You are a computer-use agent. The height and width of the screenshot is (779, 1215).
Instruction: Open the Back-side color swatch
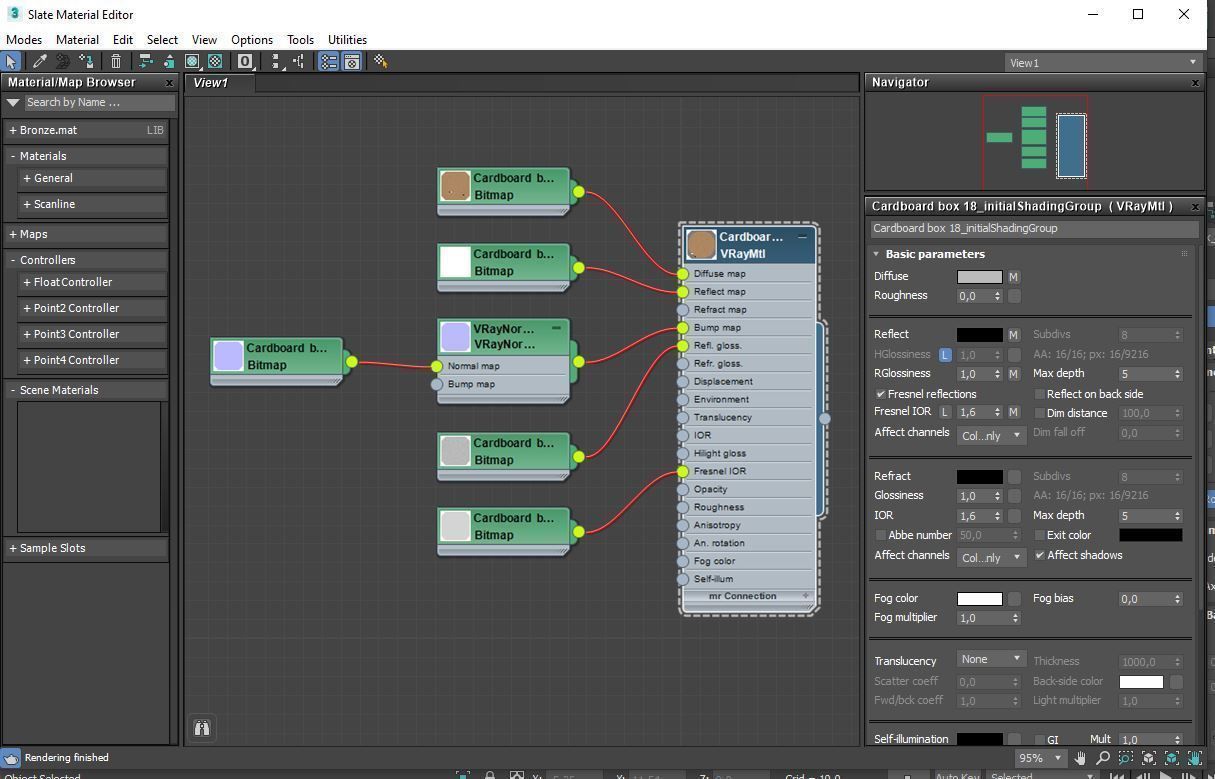tap(1141, 682)
